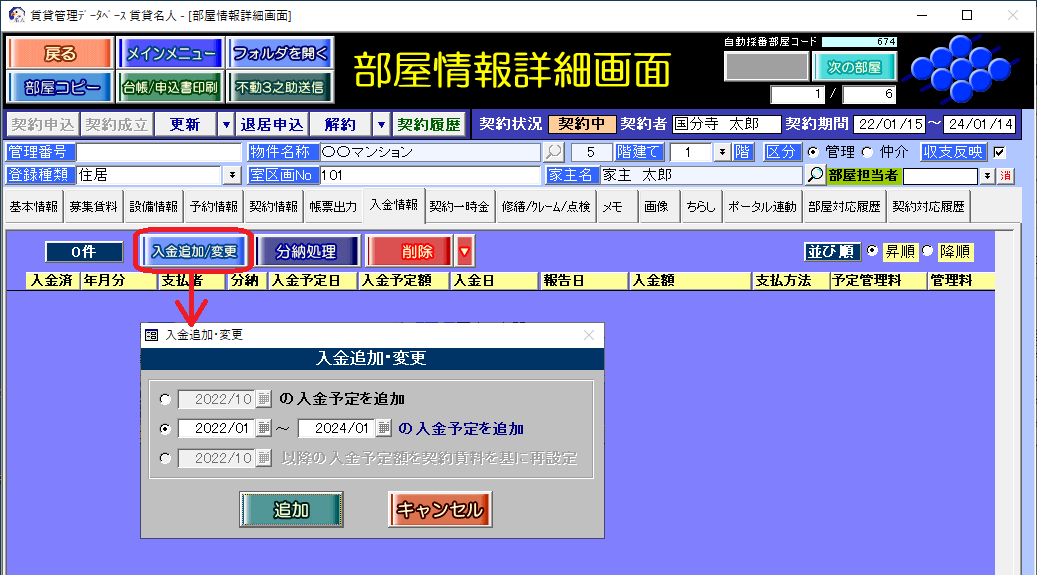Open the 修繕/クレーム/点検 tab
1037x575 pixels.
tap(545, 207)
